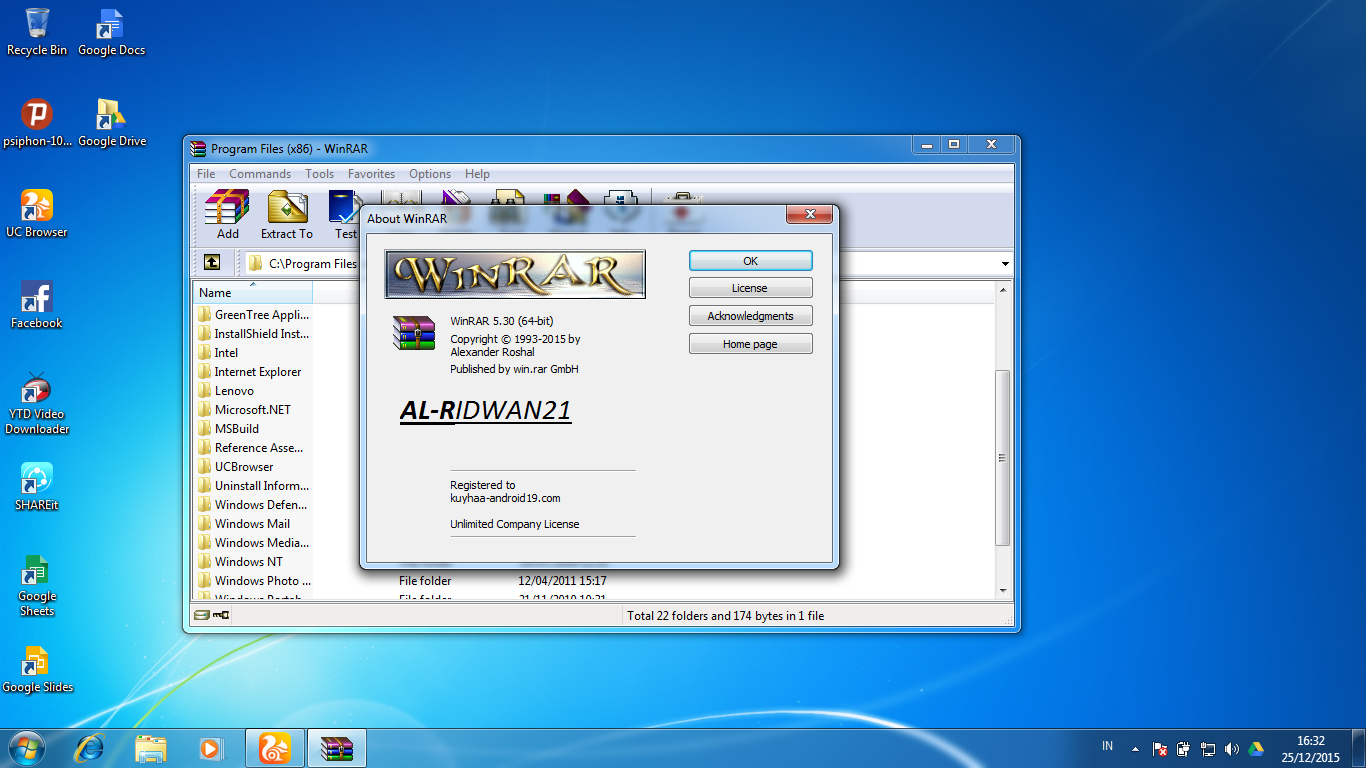Open the Options menu
The height and width of the screenshot is (768, 1366).
(430, 174)
